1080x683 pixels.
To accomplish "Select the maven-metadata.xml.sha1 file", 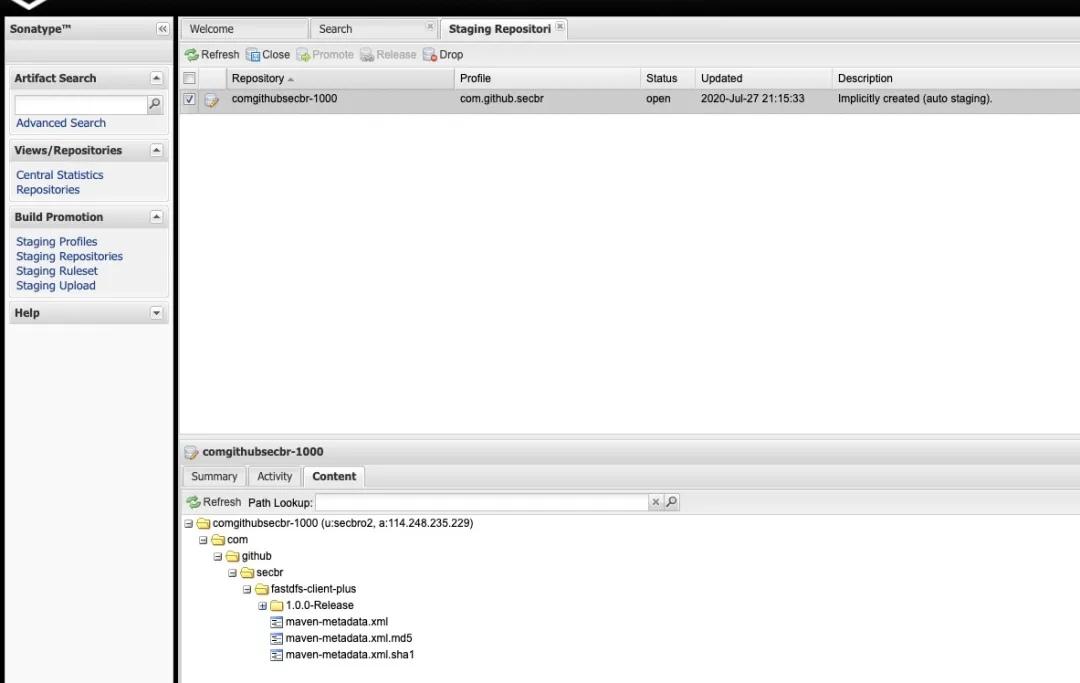I will tap(349, 655).
